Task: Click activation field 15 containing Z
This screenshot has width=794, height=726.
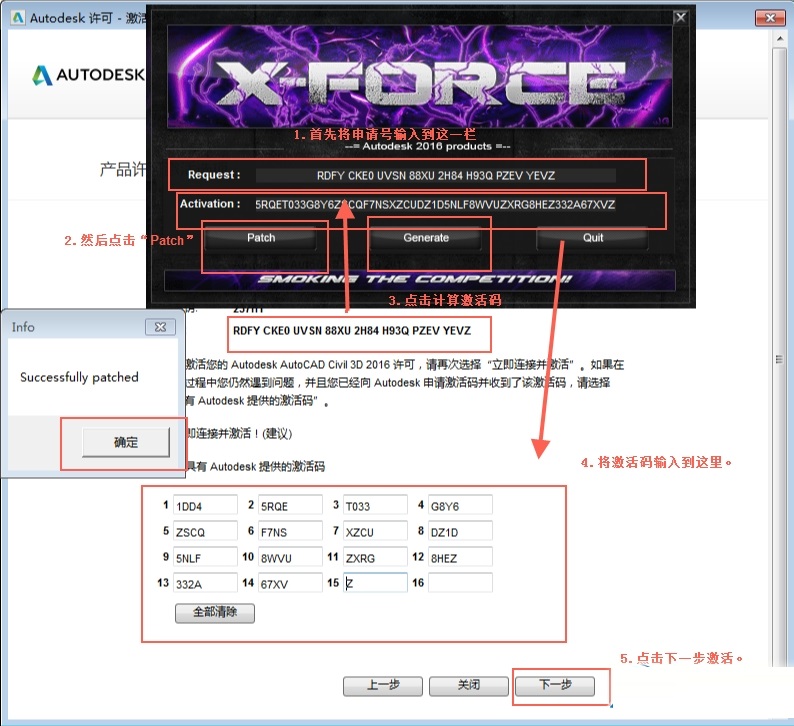Action: coord(375,583)
